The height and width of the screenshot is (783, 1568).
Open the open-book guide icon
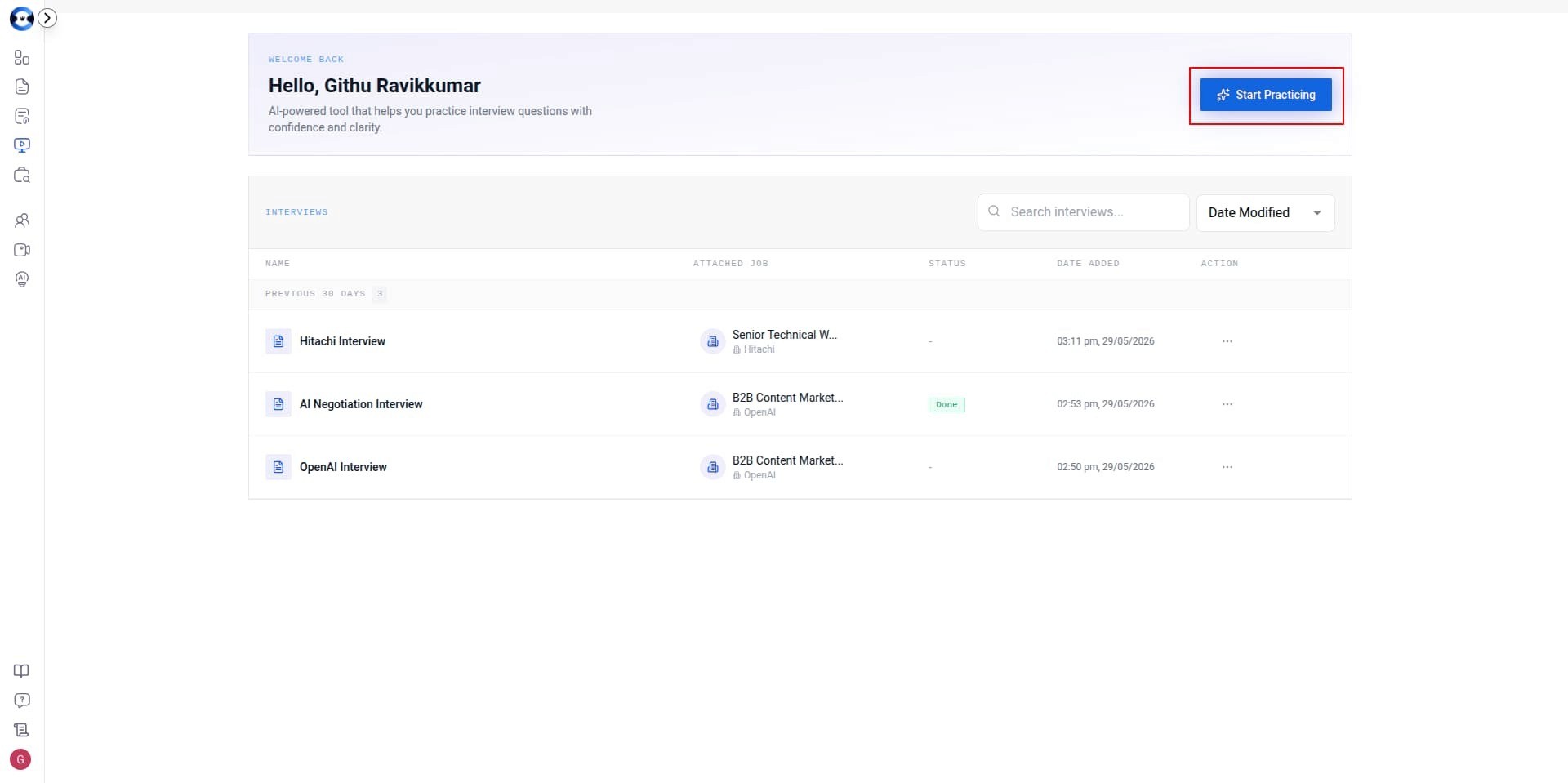22,671
